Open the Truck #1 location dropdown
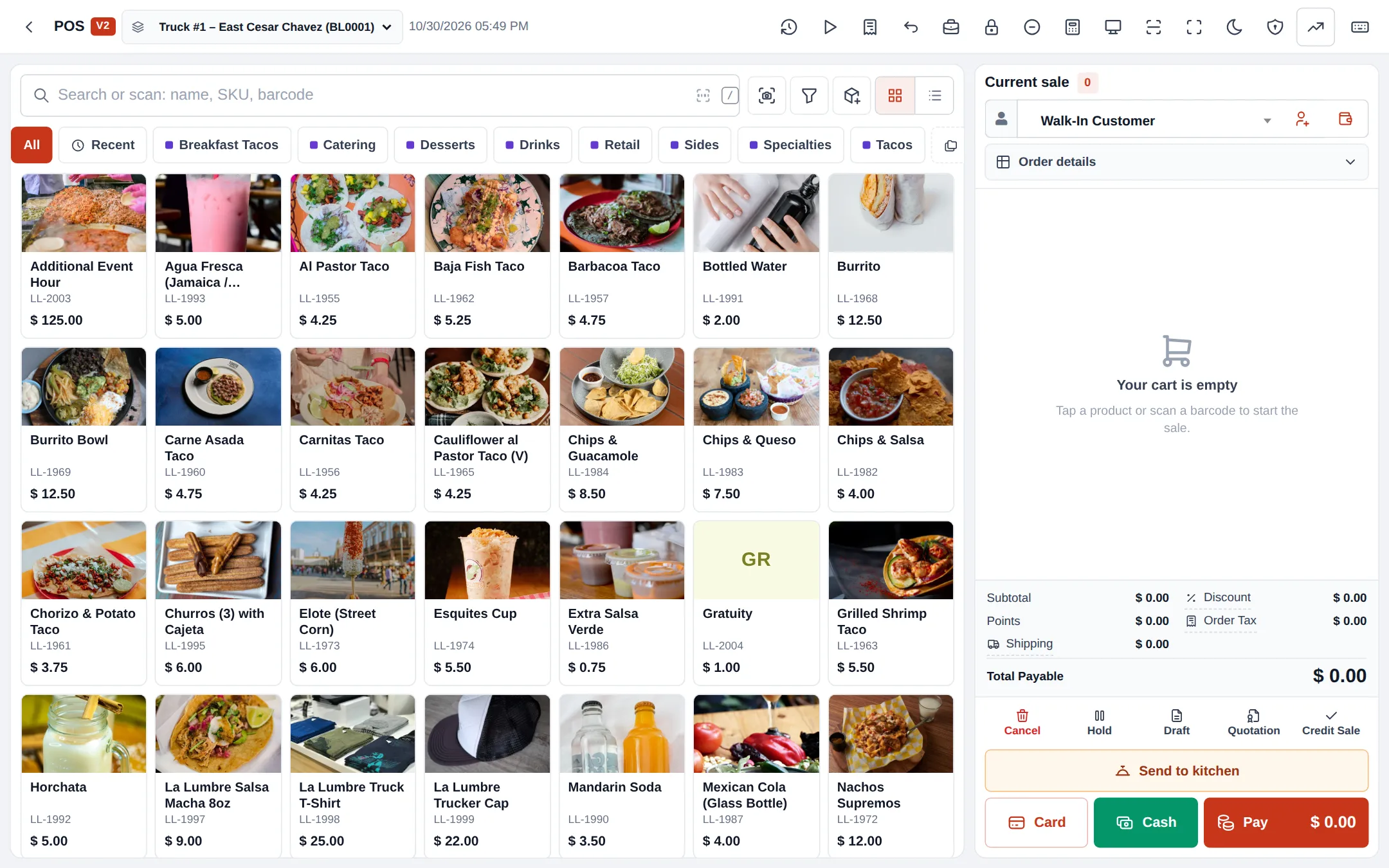The height and width of the screenshot is (868, 1389). click(x=262, y=27)
